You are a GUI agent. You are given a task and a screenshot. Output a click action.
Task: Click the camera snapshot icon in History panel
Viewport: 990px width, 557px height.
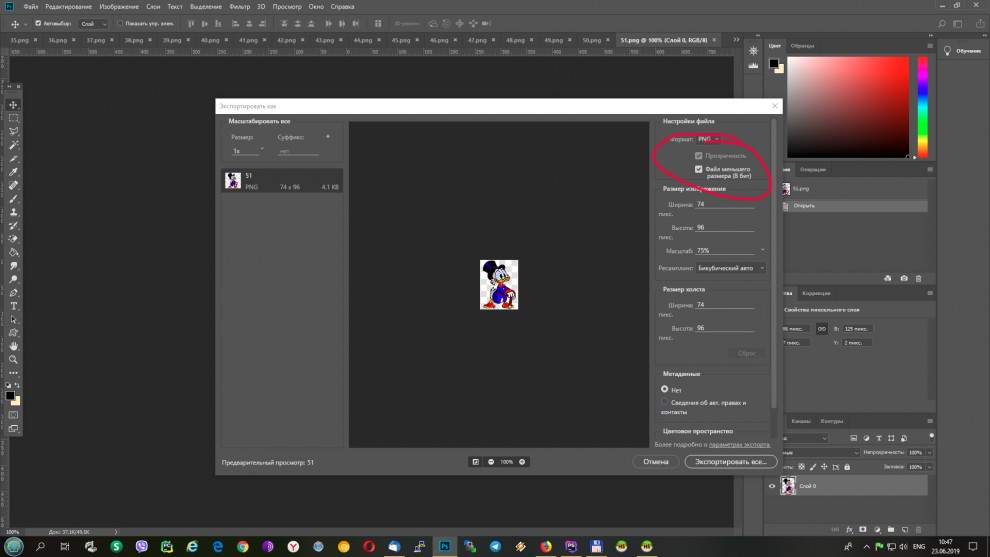click(904, 278)
